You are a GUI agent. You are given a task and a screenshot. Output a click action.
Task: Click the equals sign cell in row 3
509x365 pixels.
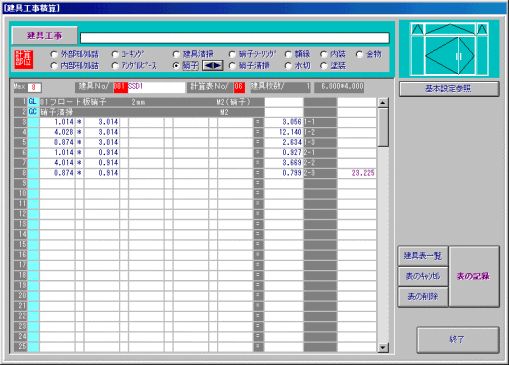click(x=258, y=122)
